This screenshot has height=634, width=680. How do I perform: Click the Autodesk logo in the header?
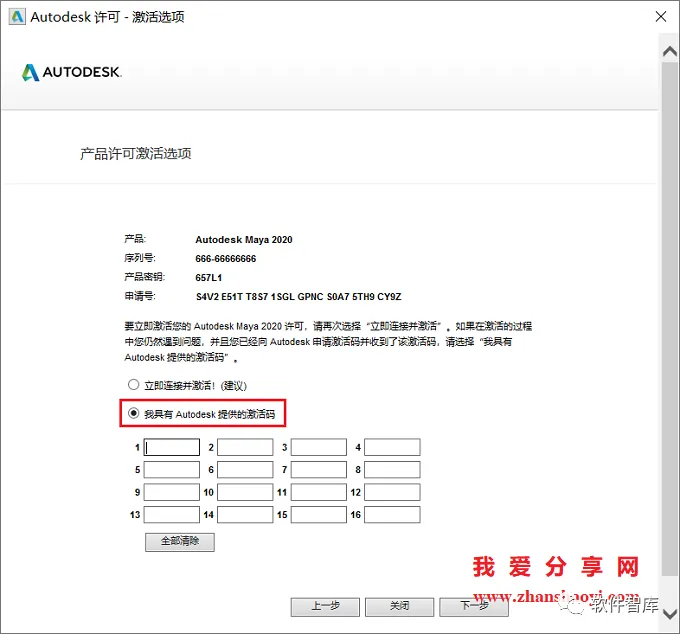72,72
